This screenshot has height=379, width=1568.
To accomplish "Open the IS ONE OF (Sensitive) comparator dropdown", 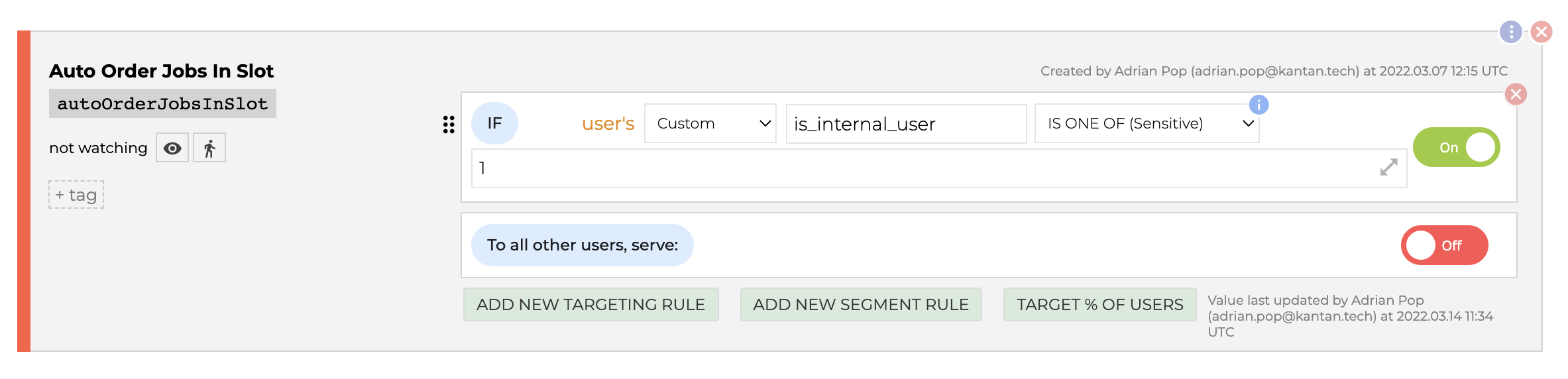I will pos(1147,123).
